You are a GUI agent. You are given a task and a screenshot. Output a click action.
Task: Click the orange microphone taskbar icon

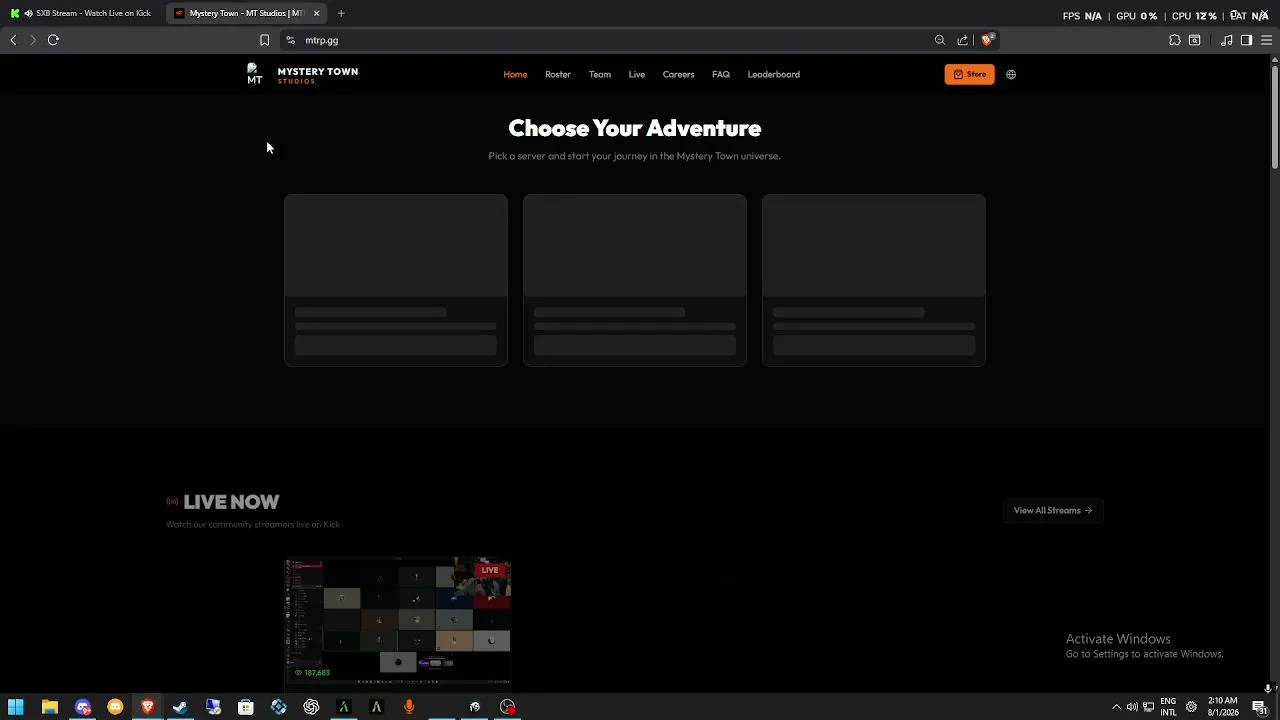[409, 707]
